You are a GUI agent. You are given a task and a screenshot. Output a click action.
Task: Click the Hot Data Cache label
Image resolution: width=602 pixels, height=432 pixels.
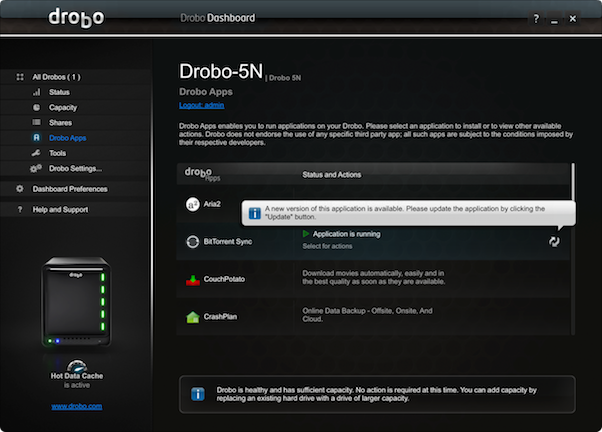(77, 376)
